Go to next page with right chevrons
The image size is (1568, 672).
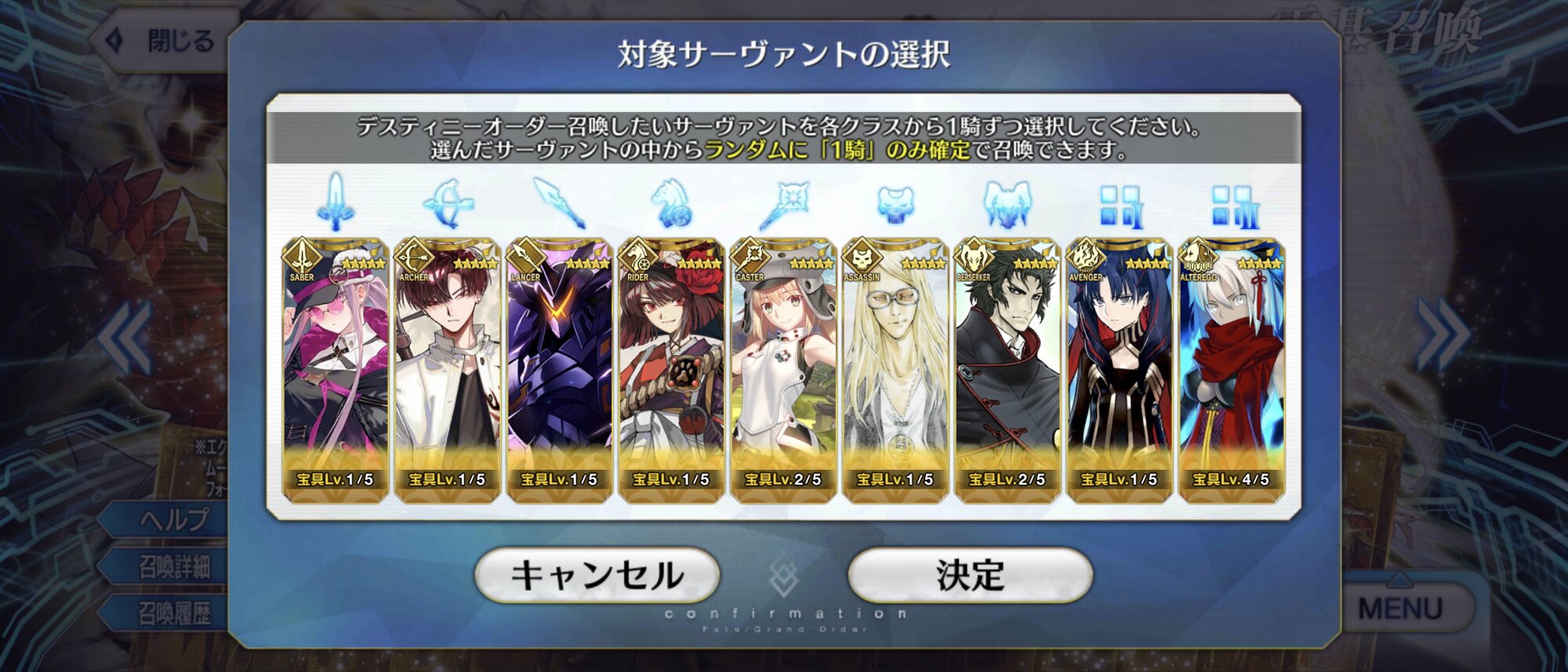click(1443, 335)
